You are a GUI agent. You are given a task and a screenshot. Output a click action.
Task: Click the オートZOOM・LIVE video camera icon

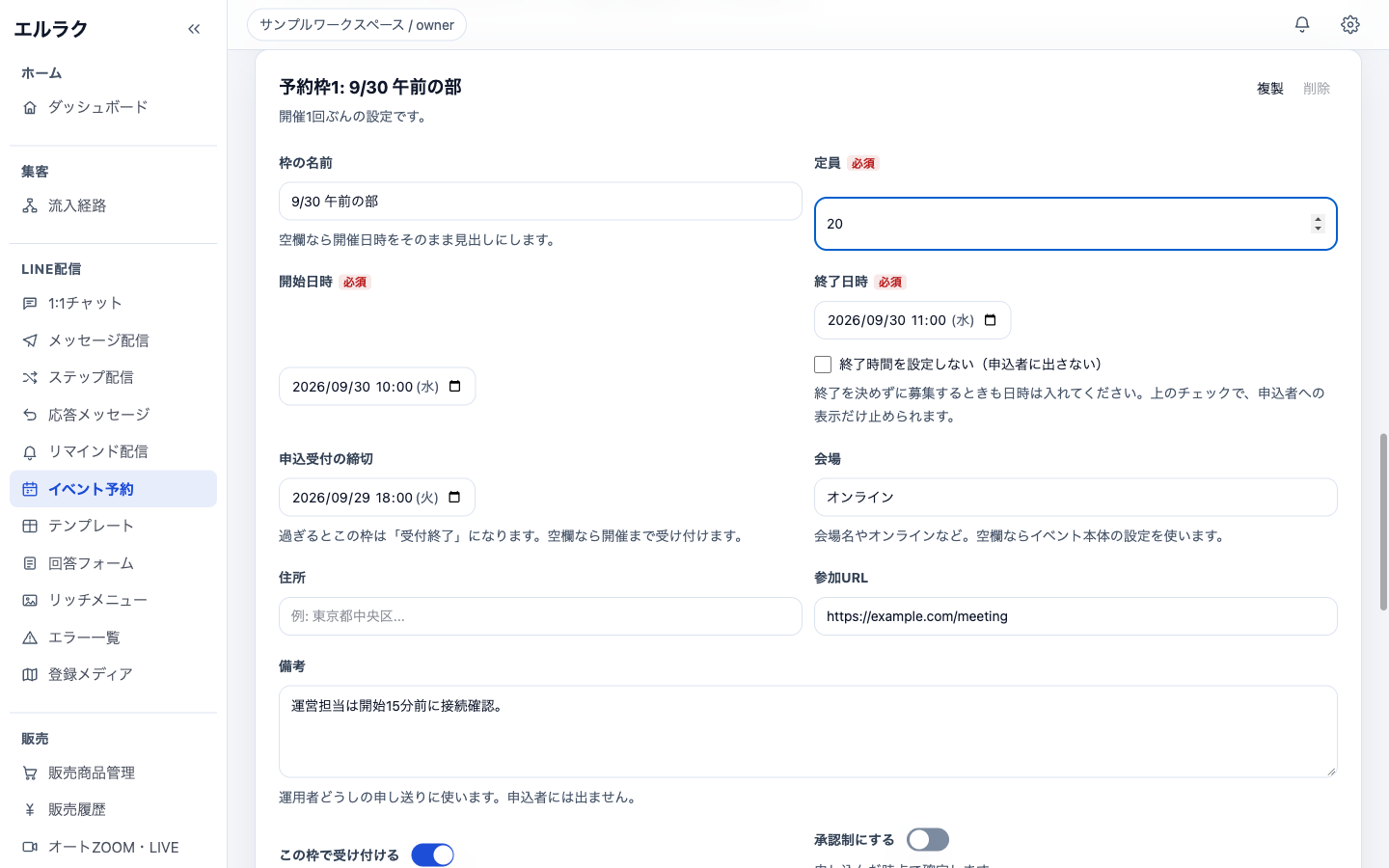30,848
